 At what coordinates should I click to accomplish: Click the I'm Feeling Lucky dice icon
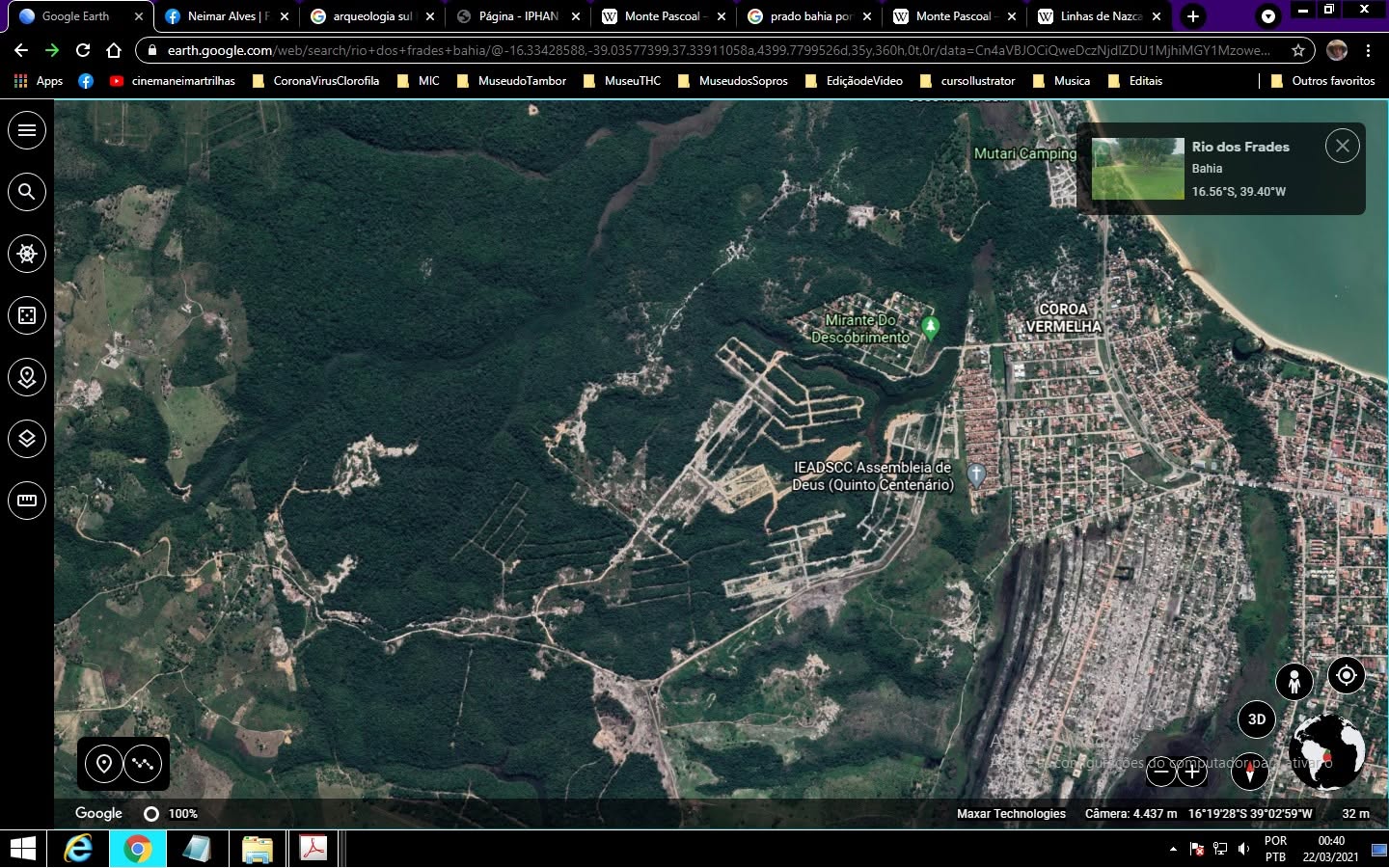tap(27, 315)
